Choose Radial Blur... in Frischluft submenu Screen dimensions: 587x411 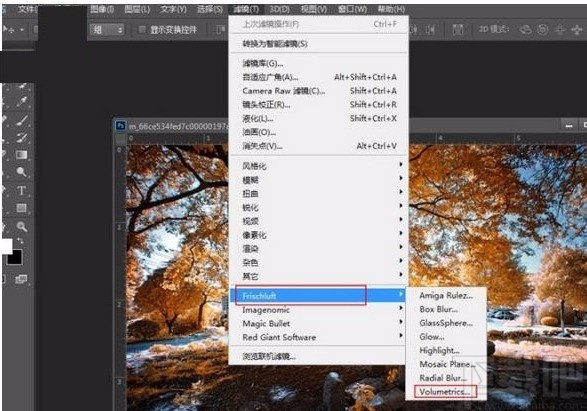(x=445, y=378)
